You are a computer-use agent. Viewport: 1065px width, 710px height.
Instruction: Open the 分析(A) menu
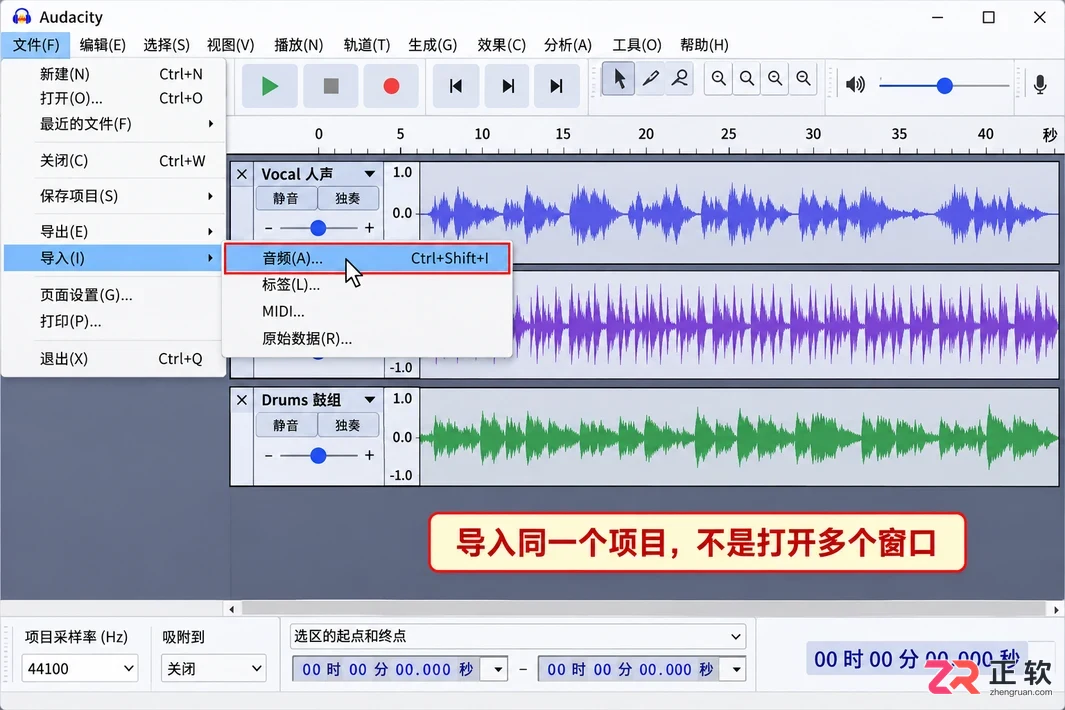[x=568, y=45]
